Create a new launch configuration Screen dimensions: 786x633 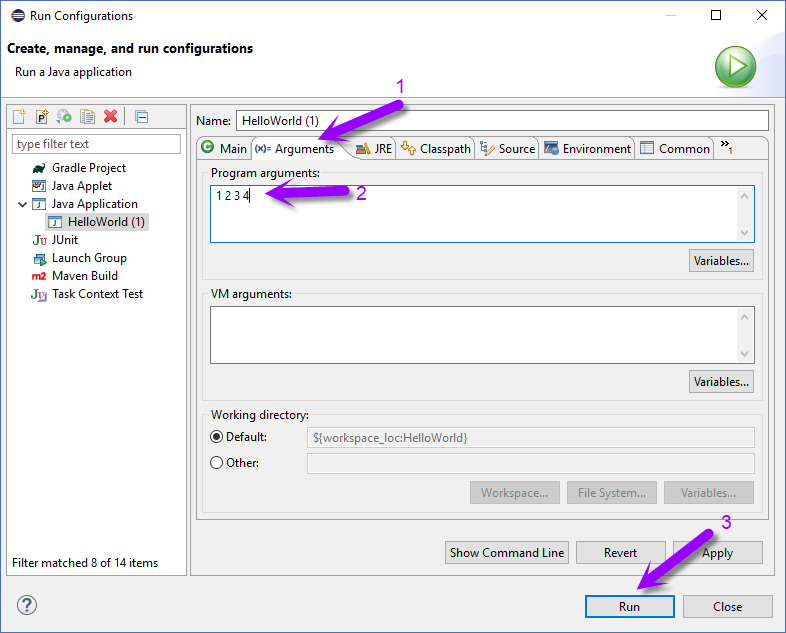point(20,117)
